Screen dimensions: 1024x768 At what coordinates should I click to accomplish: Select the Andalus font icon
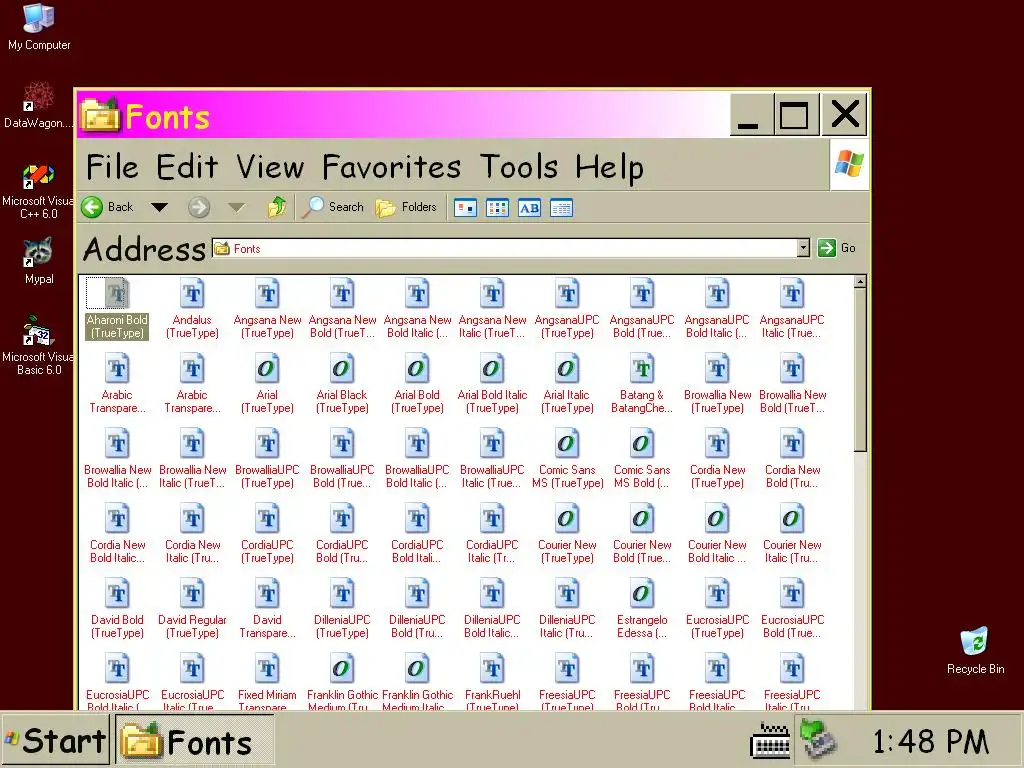click(192, 293)
